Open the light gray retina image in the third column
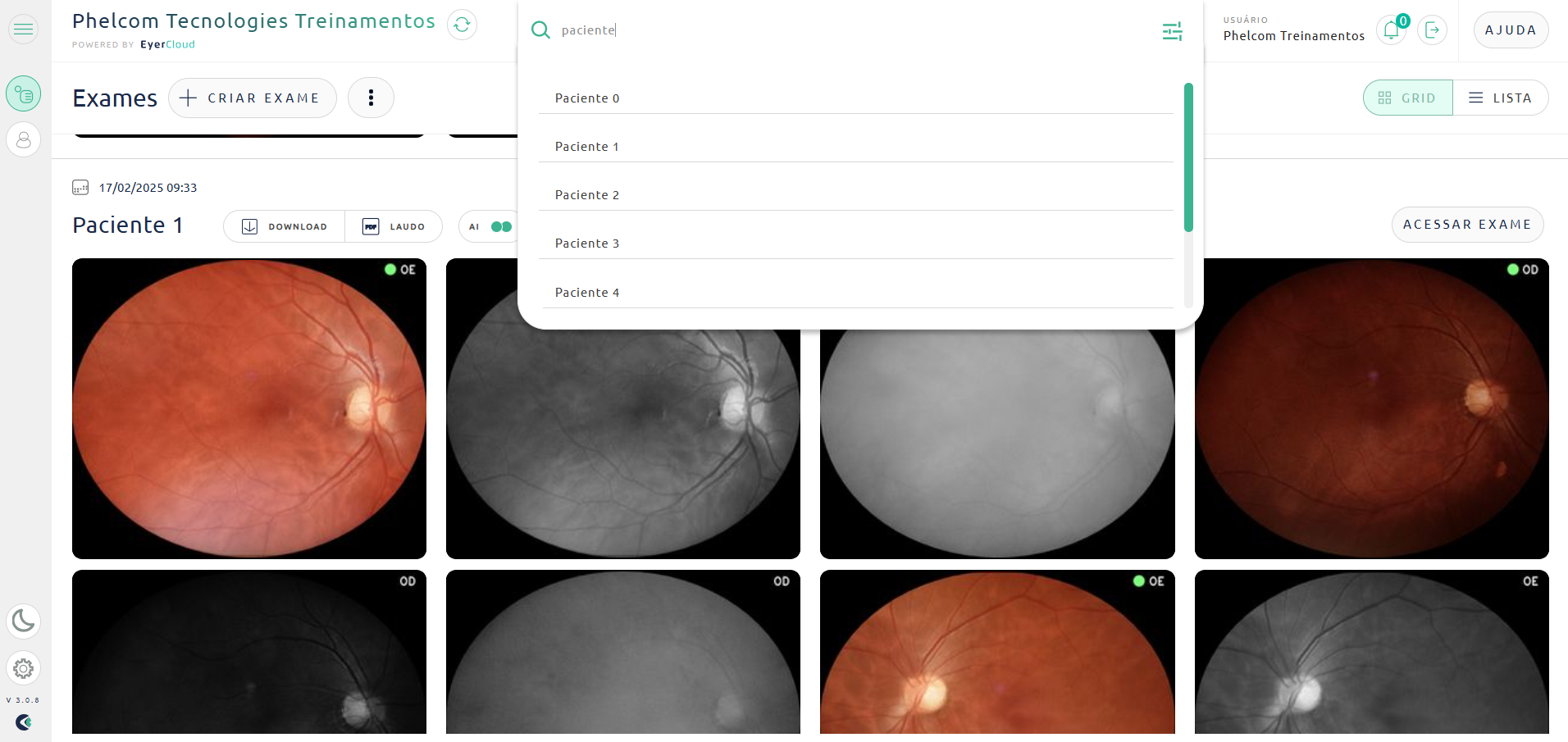The width and height of the screenshot is (1568, 742). [997, 443]
